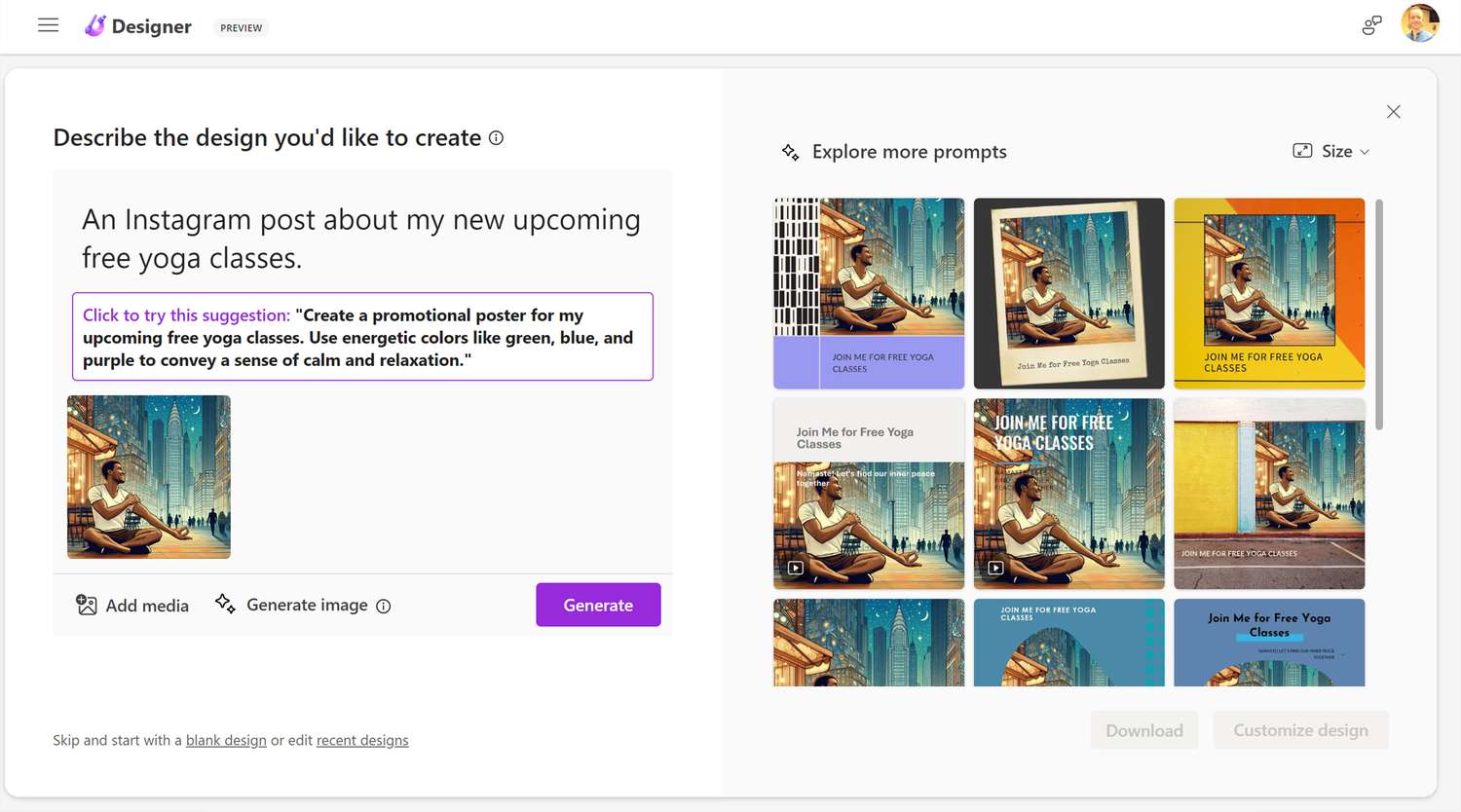Viewport: 1461px width, 812px height.
Task: Click info icon next to Generate image
Action: point(384,607)
